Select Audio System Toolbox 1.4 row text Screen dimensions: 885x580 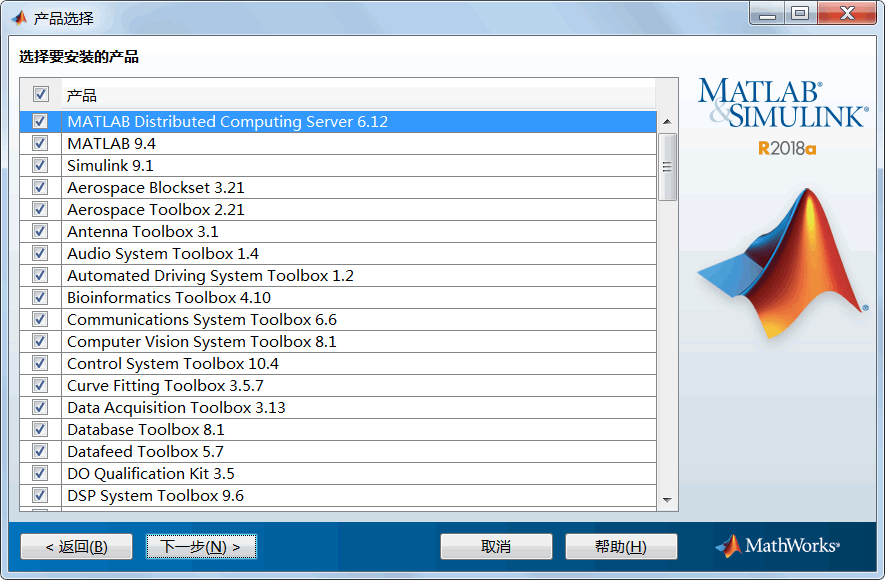point(163,253)
